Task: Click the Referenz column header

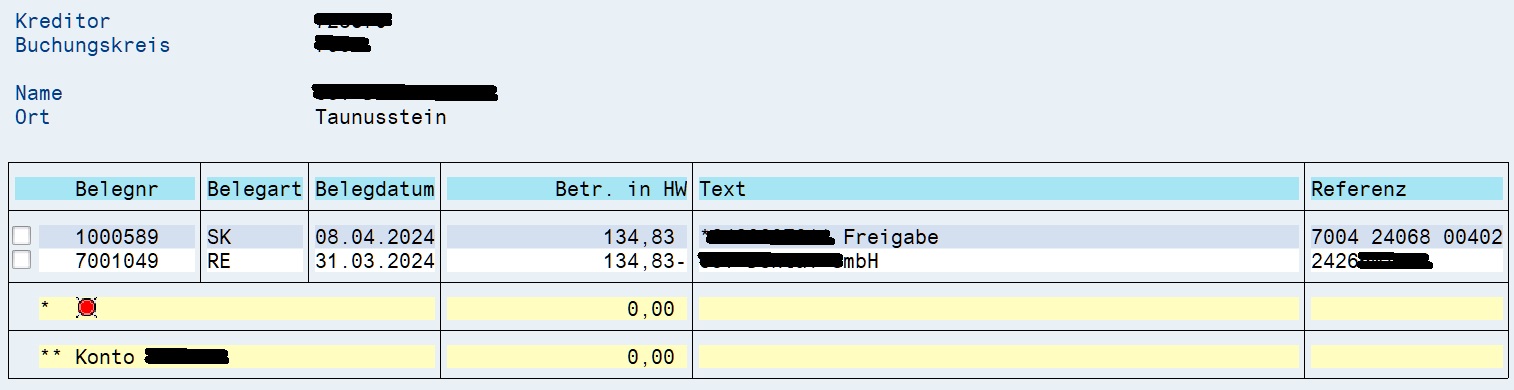Action: (1407, 189)
